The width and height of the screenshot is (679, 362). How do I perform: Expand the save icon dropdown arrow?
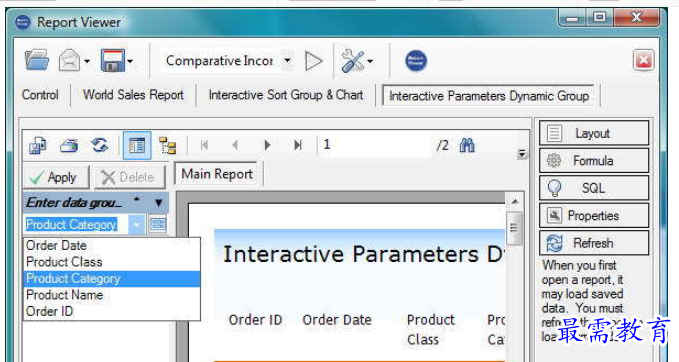[x=129, y=61]
